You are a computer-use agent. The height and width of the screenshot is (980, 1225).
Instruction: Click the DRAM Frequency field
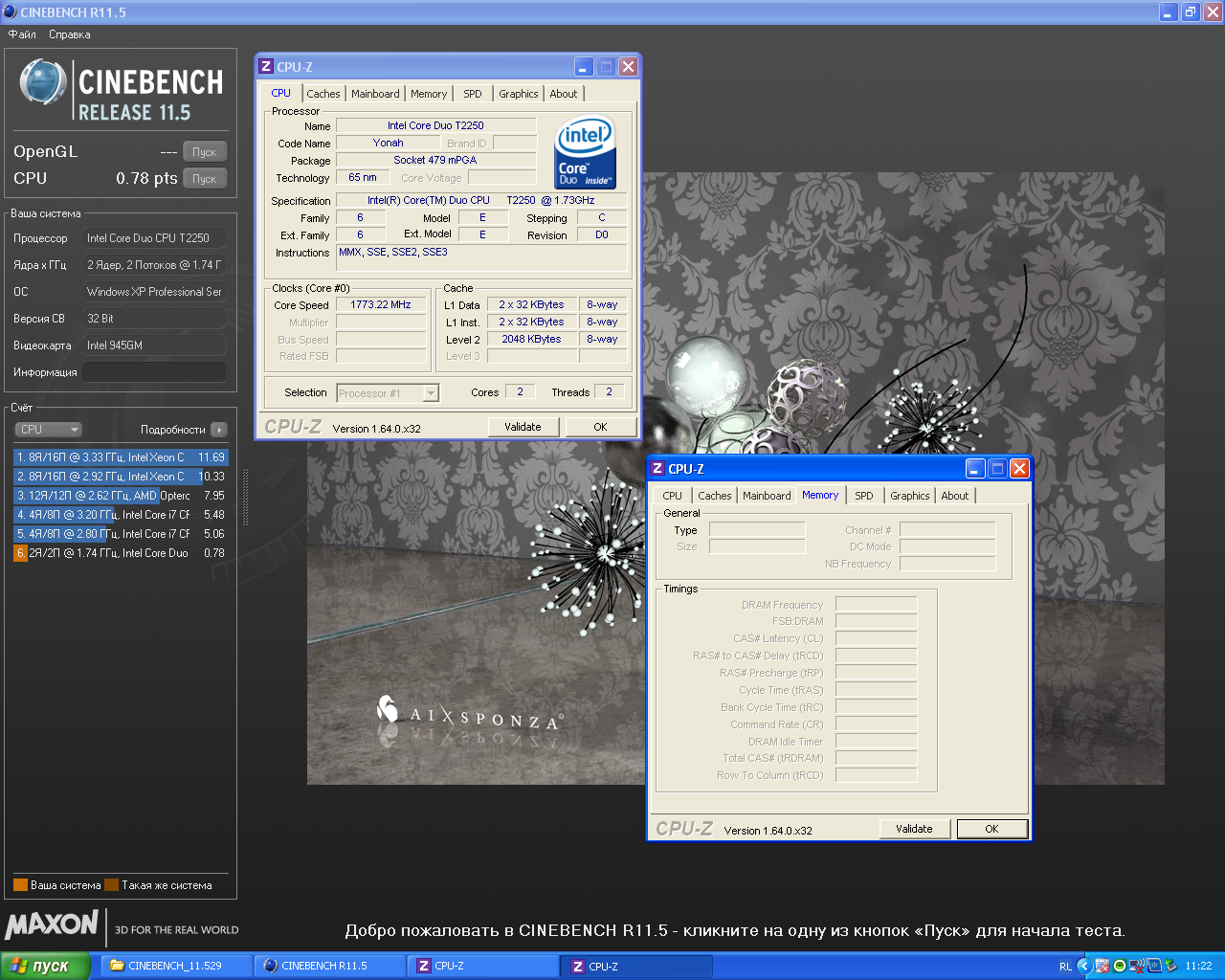876,604
